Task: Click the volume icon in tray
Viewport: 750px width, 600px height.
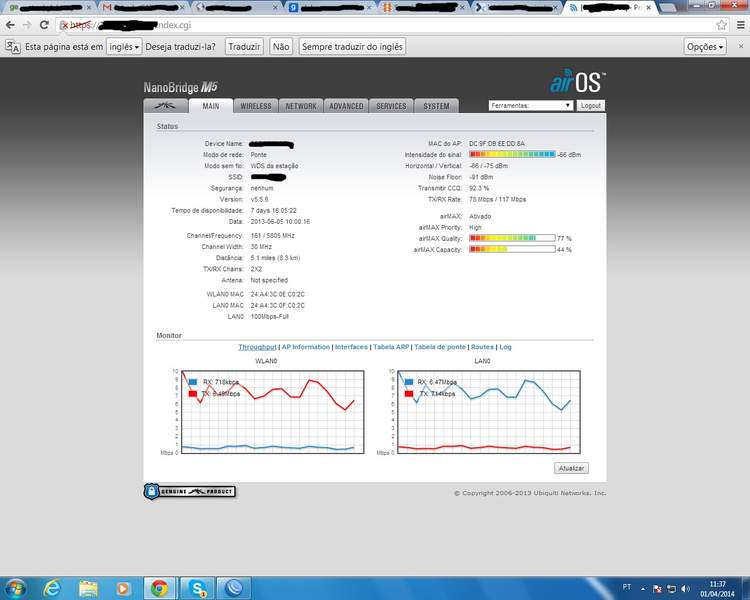Action: (x=686, y=589)
